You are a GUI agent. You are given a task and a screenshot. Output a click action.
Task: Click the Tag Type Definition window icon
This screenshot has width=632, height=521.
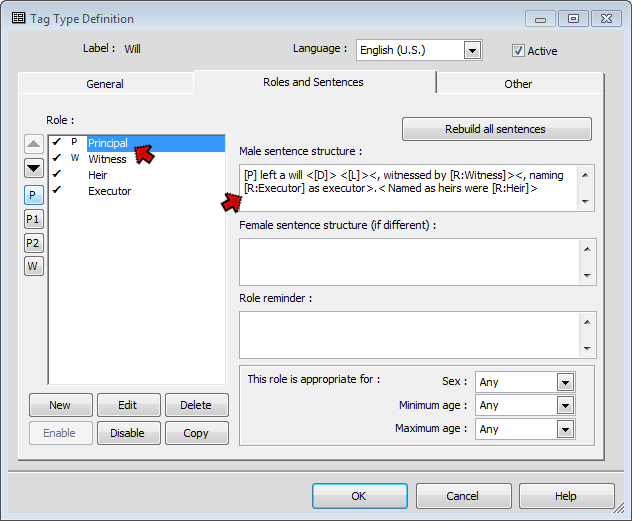(x=18, y=18)
